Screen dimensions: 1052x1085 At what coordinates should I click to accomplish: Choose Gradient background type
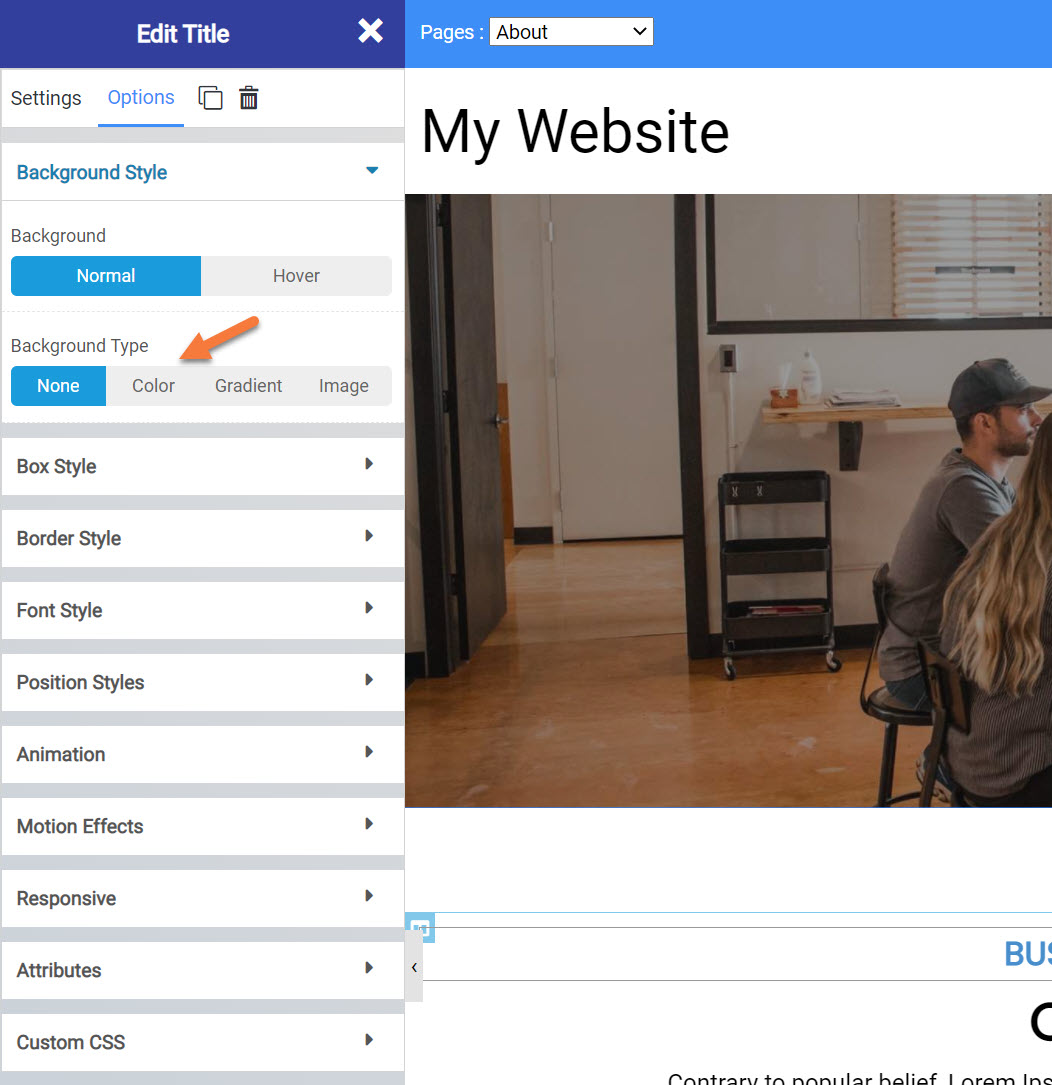[x=248, y=386]
